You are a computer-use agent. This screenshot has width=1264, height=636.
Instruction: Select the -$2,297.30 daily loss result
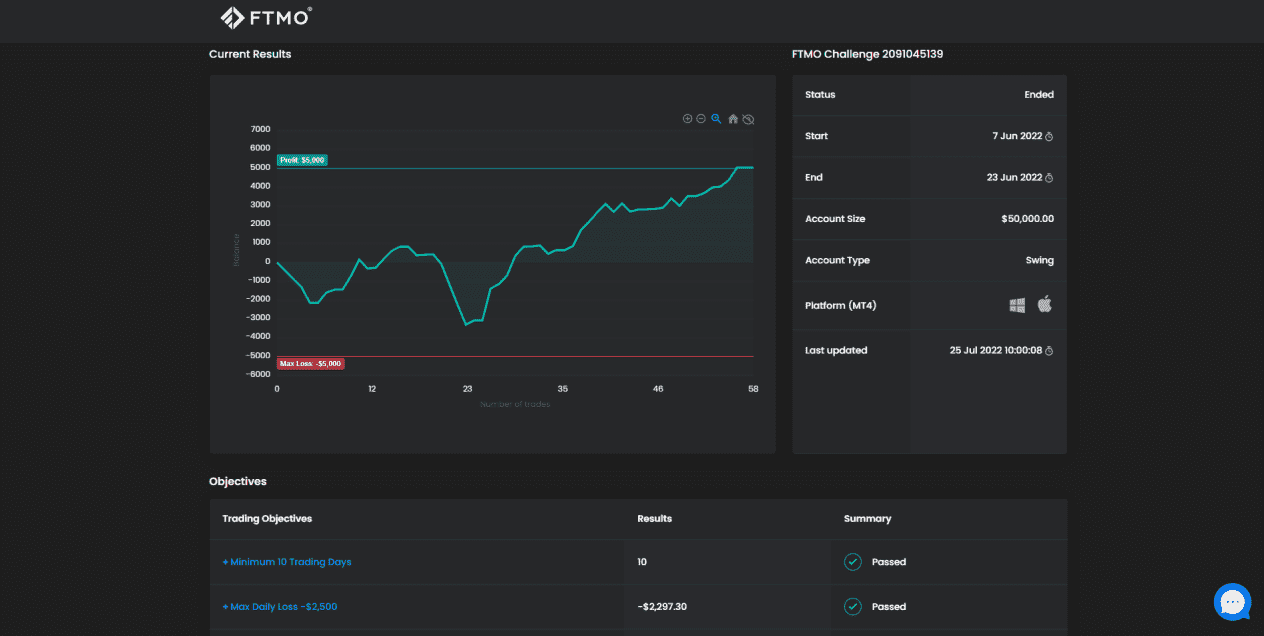pyautogui.click(x=664, y=606)
